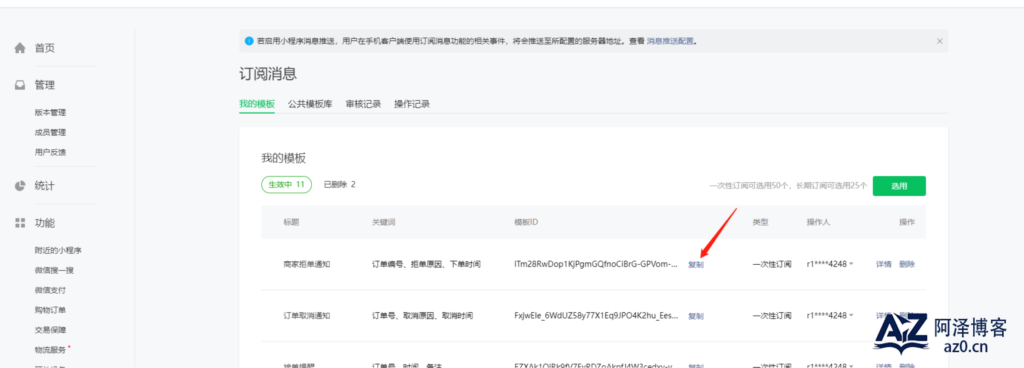Click the 操作人 column header

click(x=818, y=222)
